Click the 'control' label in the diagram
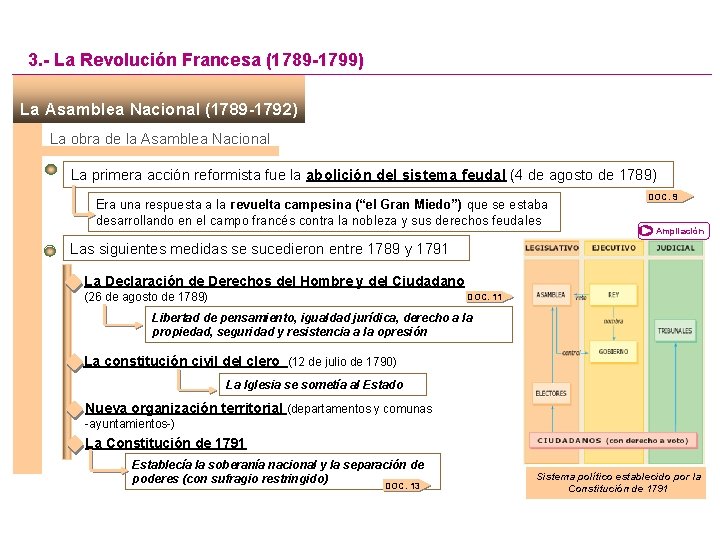Image resolution: width=720 pixels, height=540 pixels. coord(571,353)
